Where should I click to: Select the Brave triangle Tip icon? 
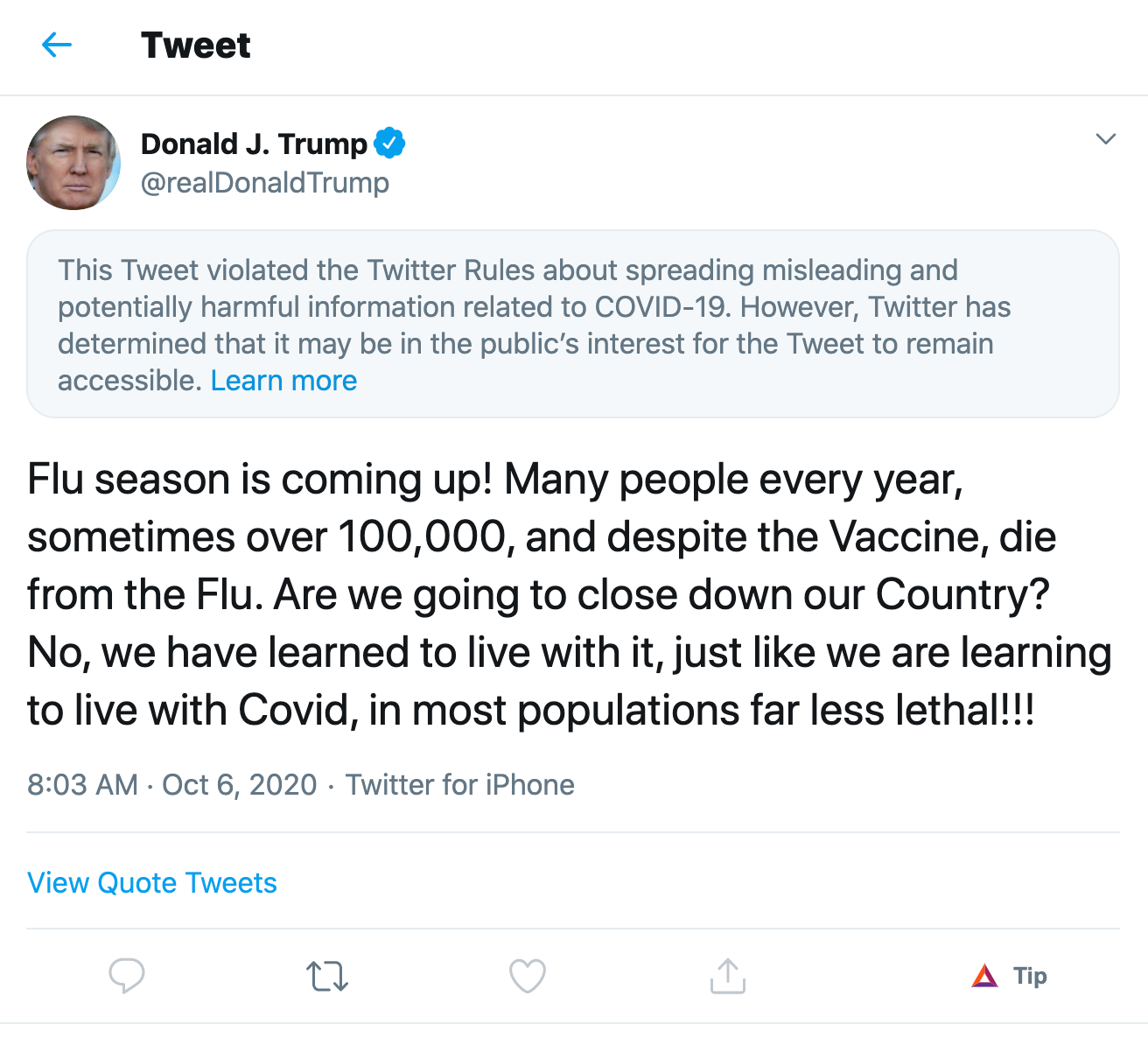[x=984, y=976]
